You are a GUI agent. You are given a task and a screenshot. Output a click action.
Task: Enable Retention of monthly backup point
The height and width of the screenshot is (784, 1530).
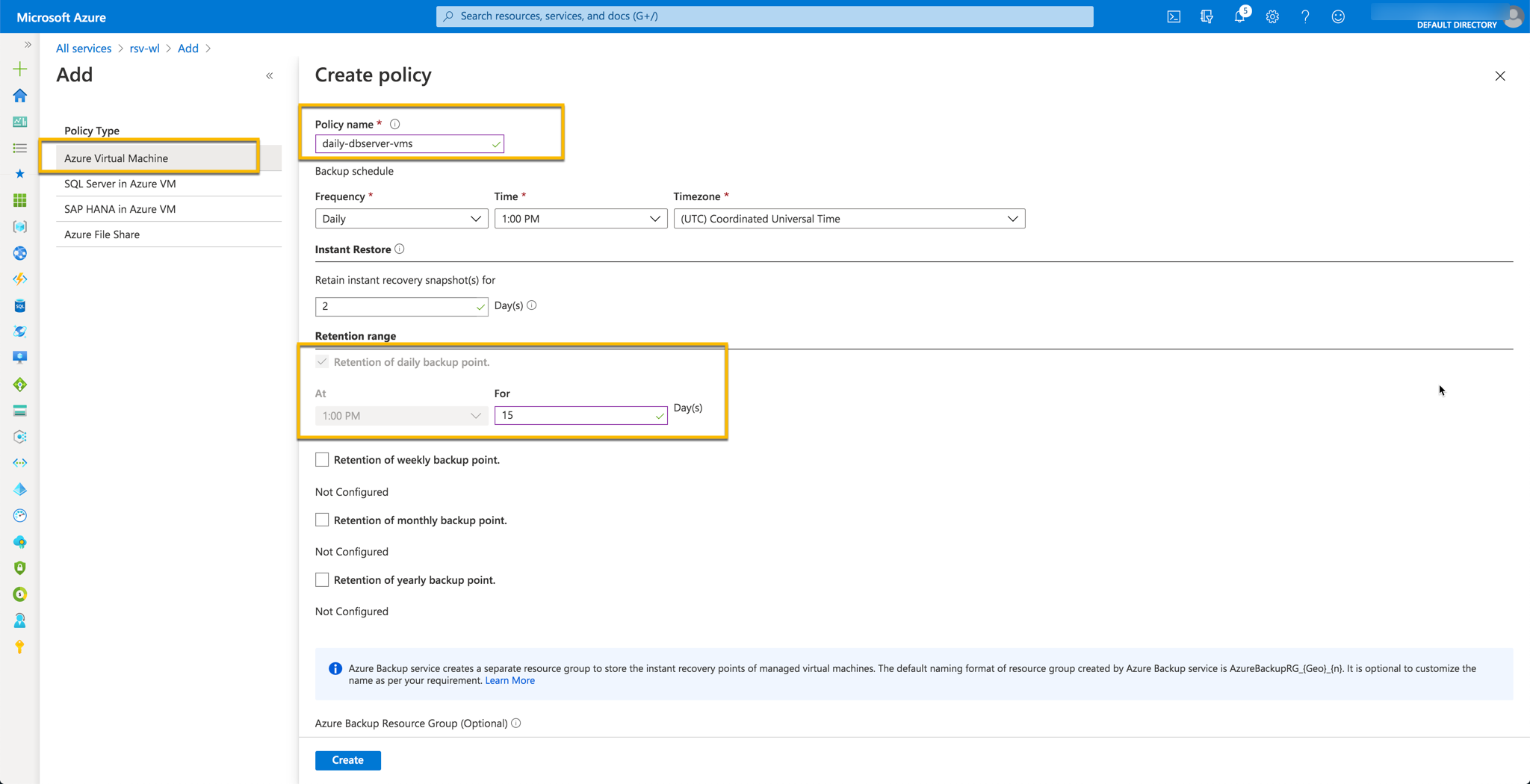[x=322, y=520]
